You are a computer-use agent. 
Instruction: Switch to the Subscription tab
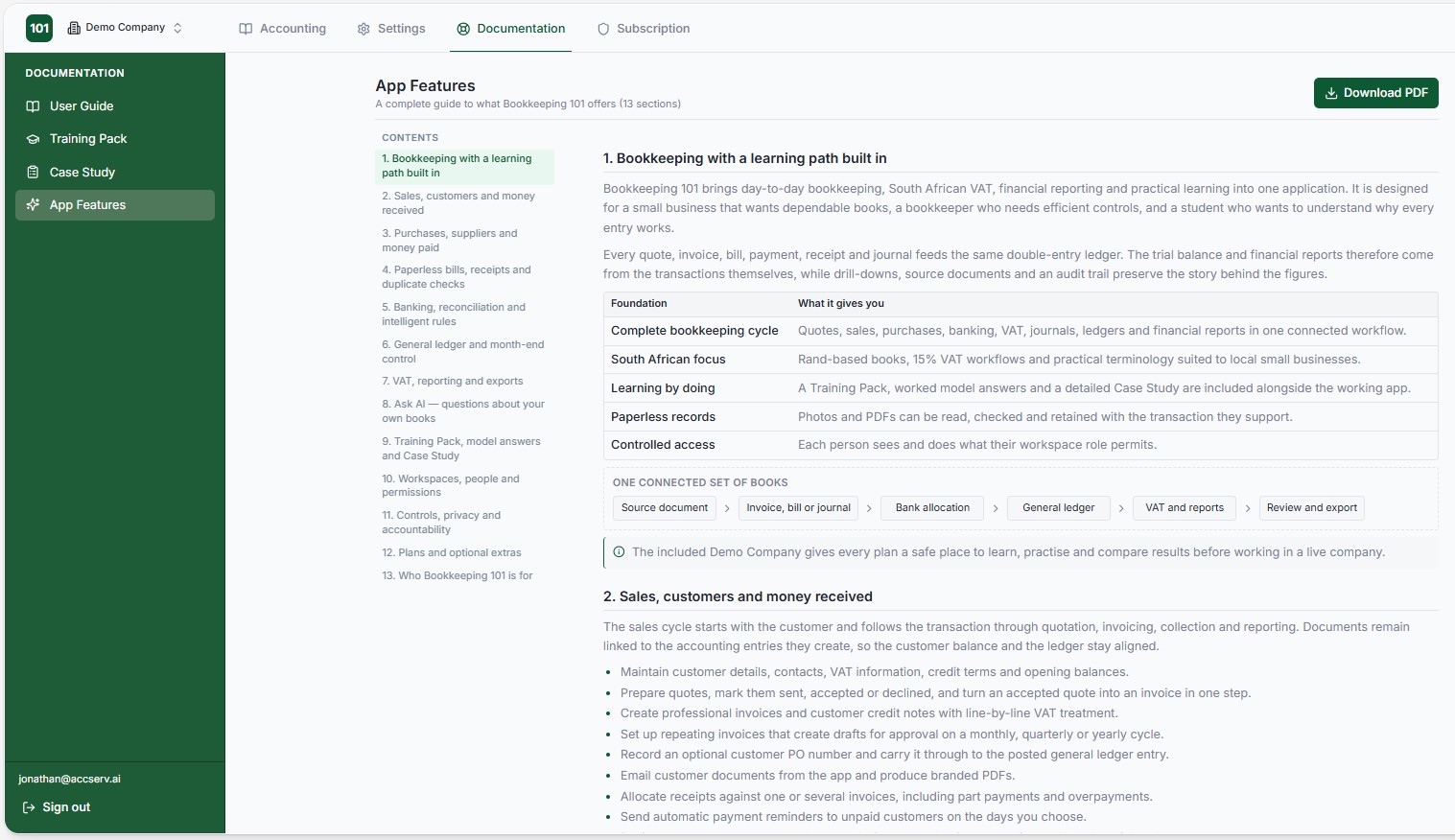(644, 29)
